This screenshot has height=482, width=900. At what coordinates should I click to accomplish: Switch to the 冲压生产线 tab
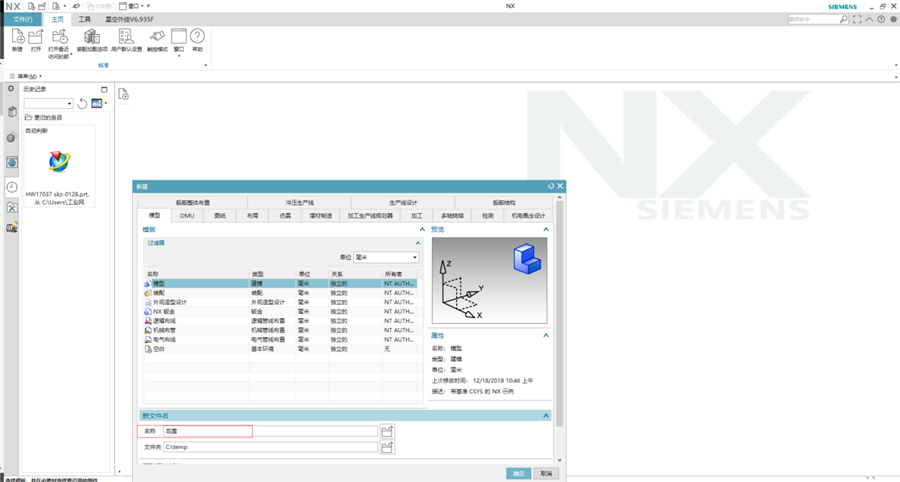point(300,203)
